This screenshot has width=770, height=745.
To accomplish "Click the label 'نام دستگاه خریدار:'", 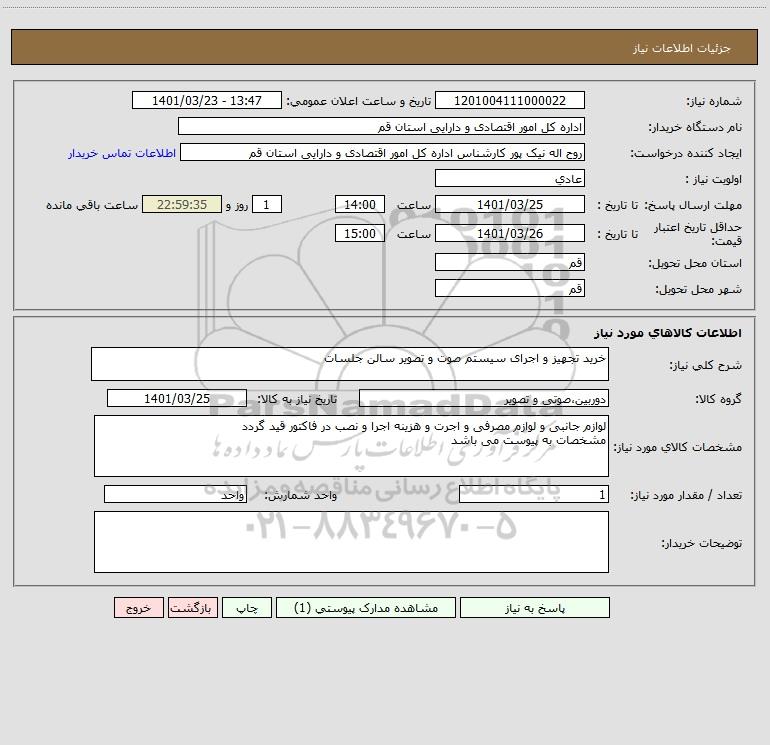I will point(695,128).
